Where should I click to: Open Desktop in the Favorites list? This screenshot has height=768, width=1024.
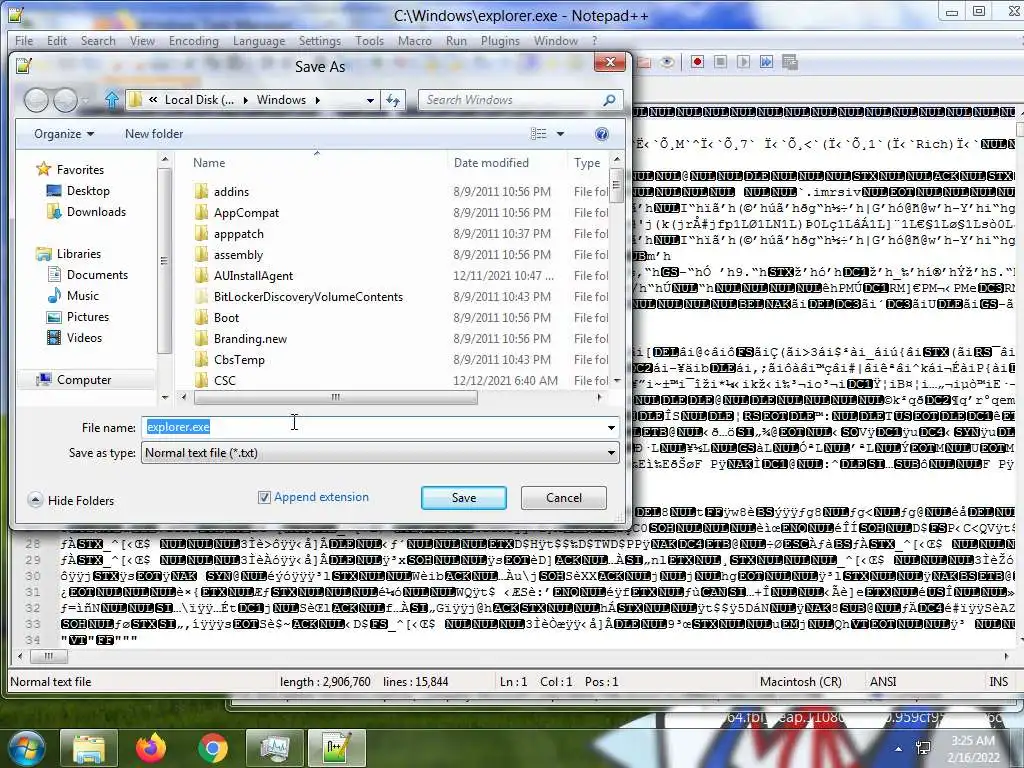pyautogui.click(x=88, y=191)
